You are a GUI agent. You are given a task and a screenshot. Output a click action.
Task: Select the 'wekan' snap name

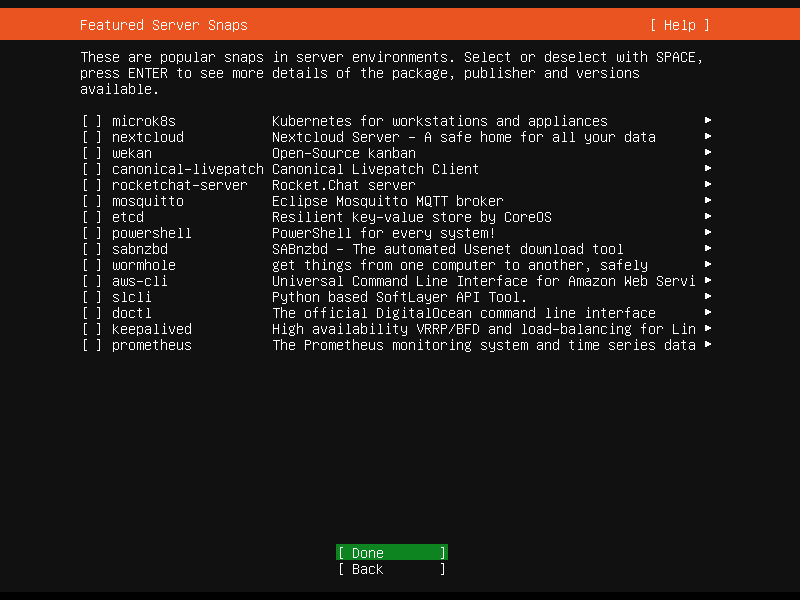point(132,154)
